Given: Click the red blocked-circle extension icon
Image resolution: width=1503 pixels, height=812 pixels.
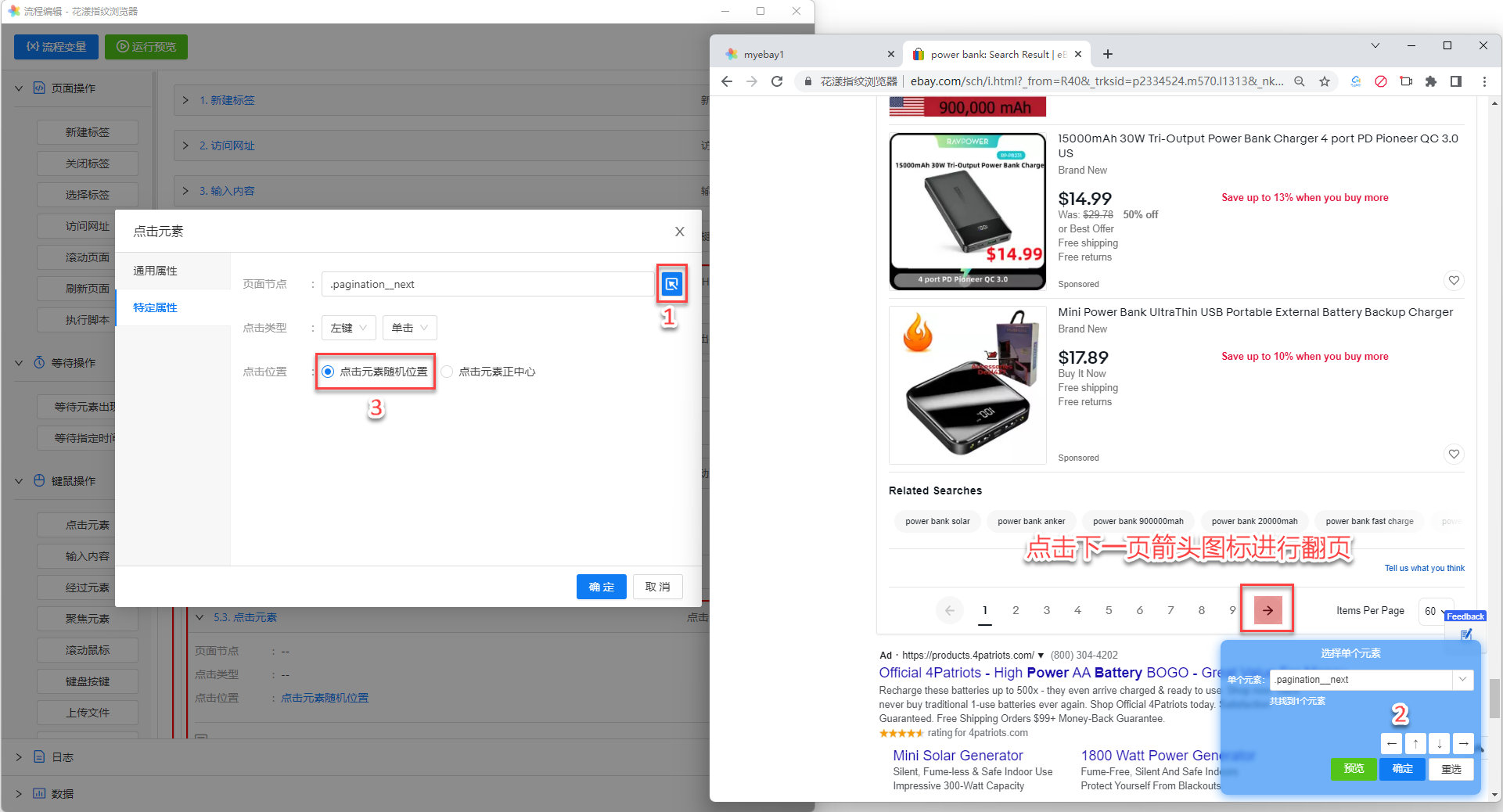Looking at the screenshot, I should tap(1381, 81).
